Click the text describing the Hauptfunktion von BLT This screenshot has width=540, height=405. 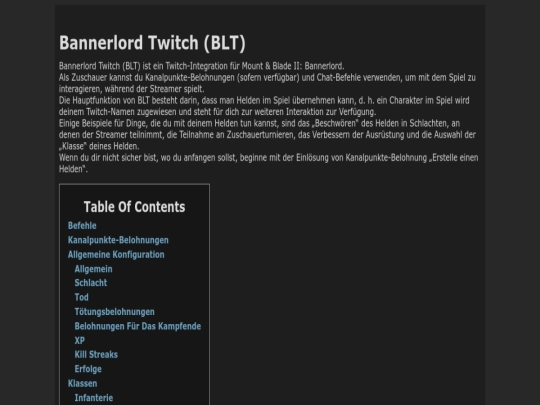click(264, 106)
